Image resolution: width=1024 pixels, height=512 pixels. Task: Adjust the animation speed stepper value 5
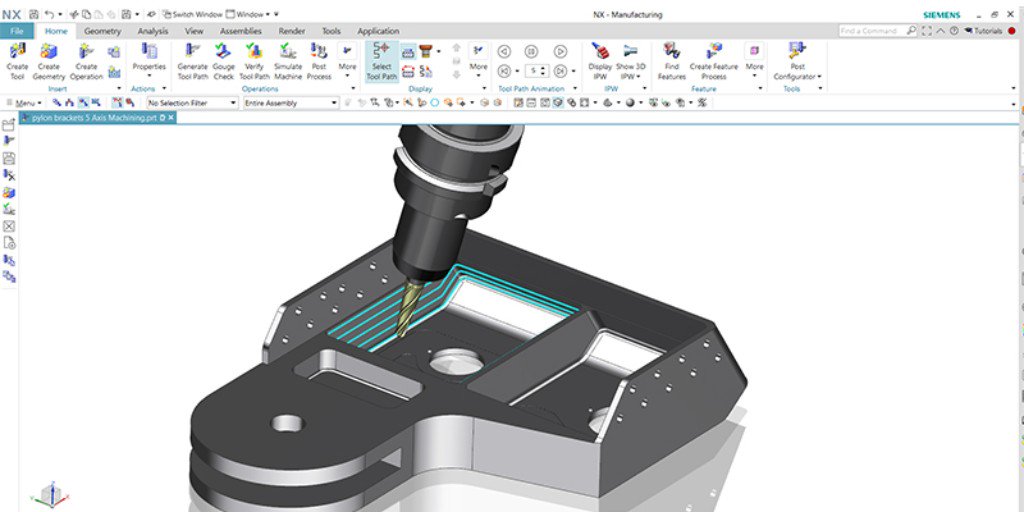(536, 71)
